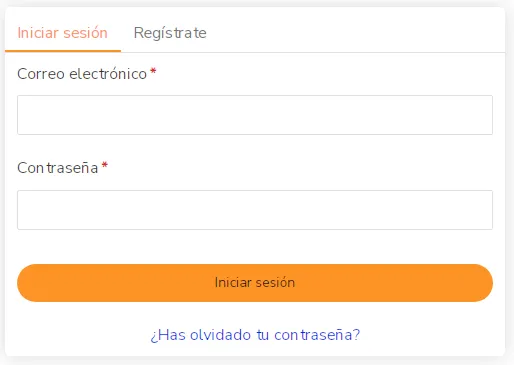The height and width of the screenshot is (365, 514).
Task: Open the registration form via Regístrate
Action: (170, 33)
